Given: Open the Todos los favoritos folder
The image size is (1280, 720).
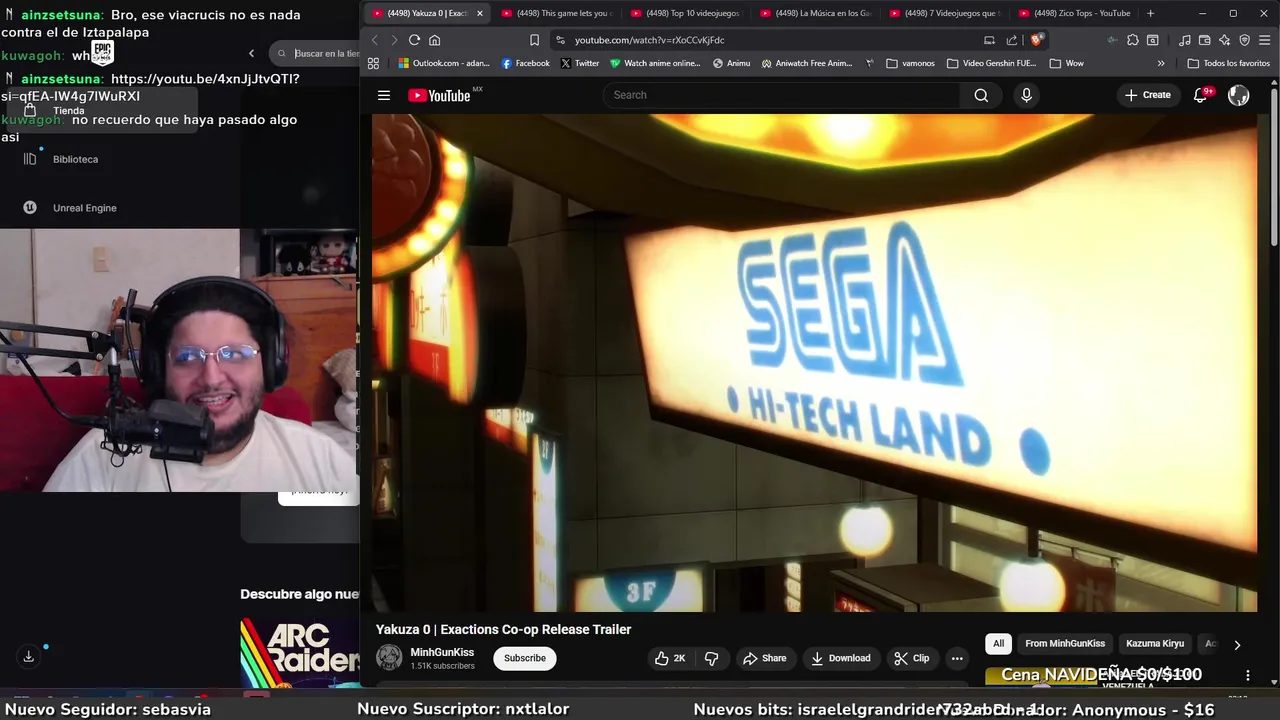Looking at the screenshot, I should click(1229, 63).
